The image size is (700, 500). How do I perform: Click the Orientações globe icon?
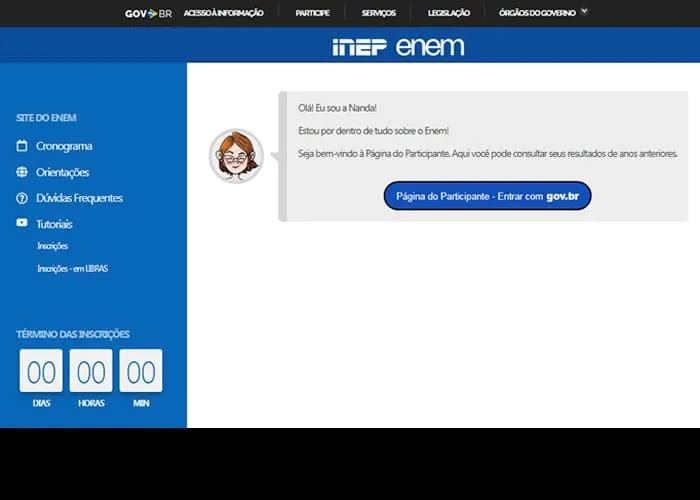pyautogui.click(x=22, y=172)
